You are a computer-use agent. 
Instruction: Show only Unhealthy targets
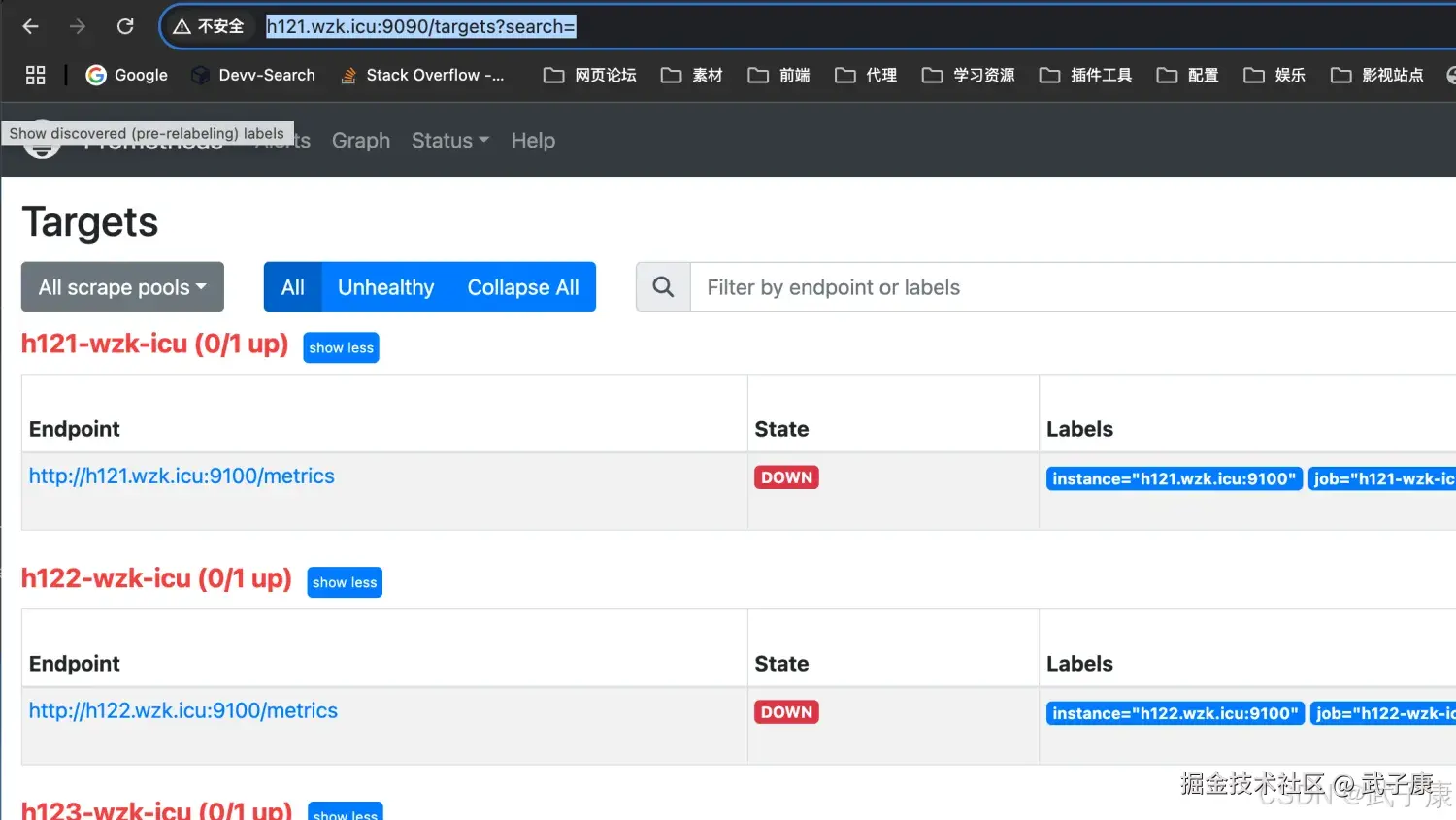[385, 287]
